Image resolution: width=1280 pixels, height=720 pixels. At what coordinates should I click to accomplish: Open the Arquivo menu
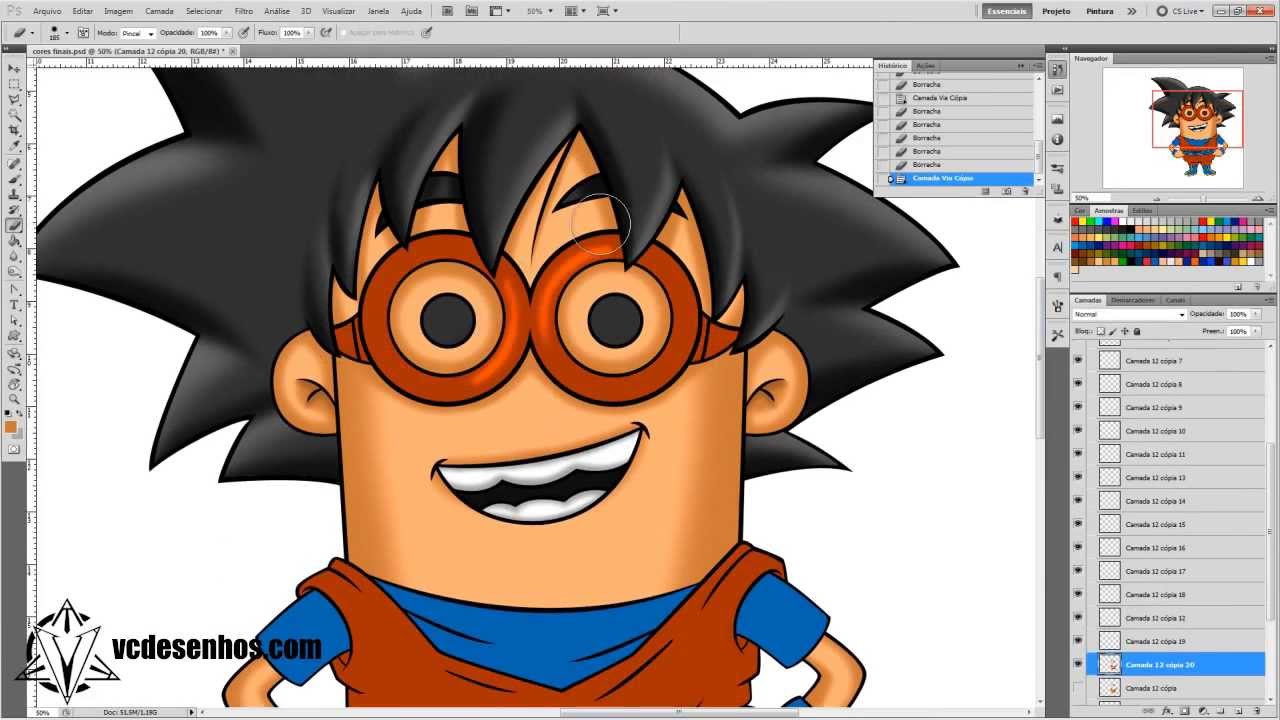(x=47, y=11)
